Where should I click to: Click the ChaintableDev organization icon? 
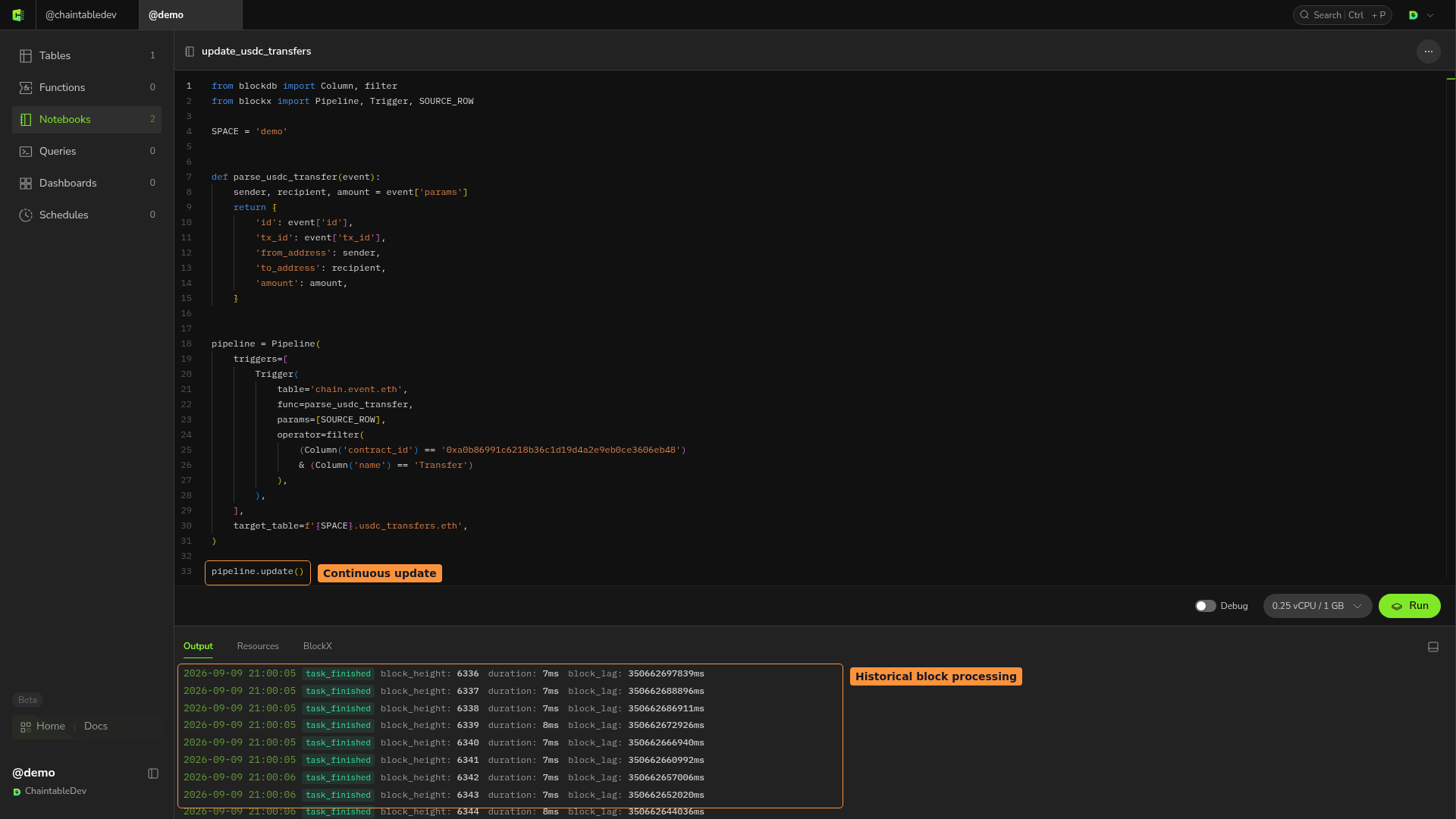pyautogui.click(x=17, y=792)
